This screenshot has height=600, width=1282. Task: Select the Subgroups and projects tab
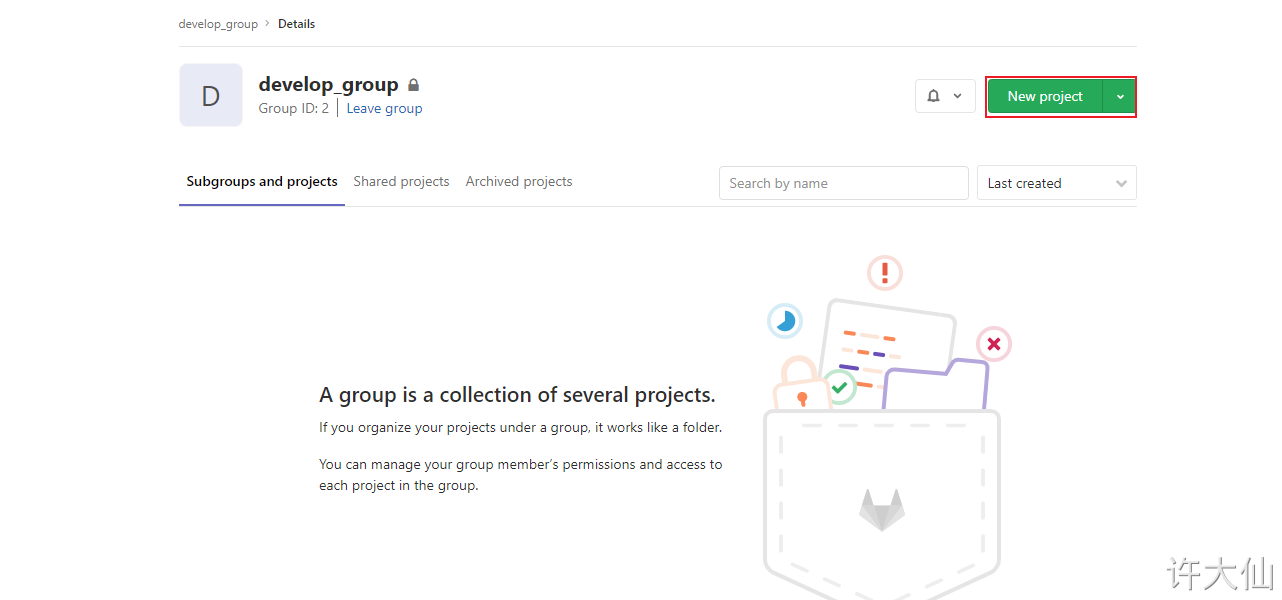coord(262,182)
